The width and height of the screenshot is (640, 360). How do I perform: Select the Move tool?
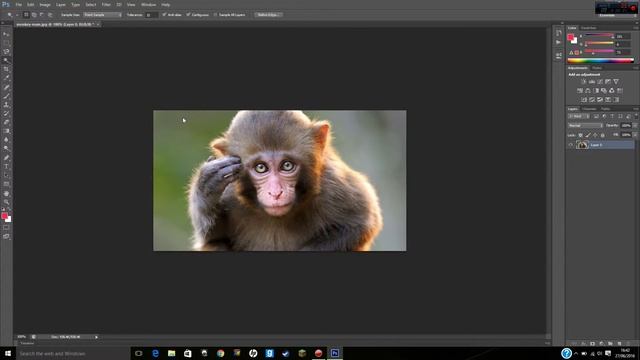pos(6,34)
